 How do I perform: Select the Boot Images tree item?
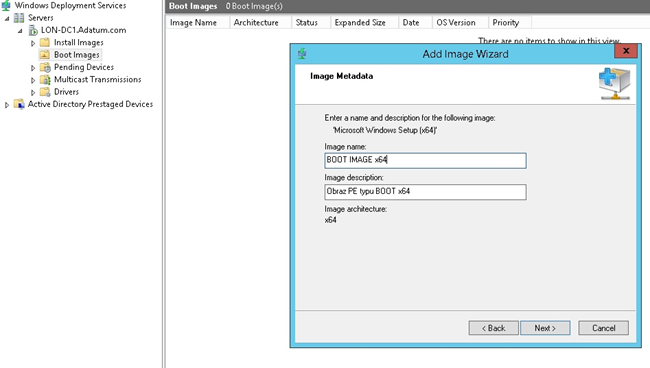77,55
